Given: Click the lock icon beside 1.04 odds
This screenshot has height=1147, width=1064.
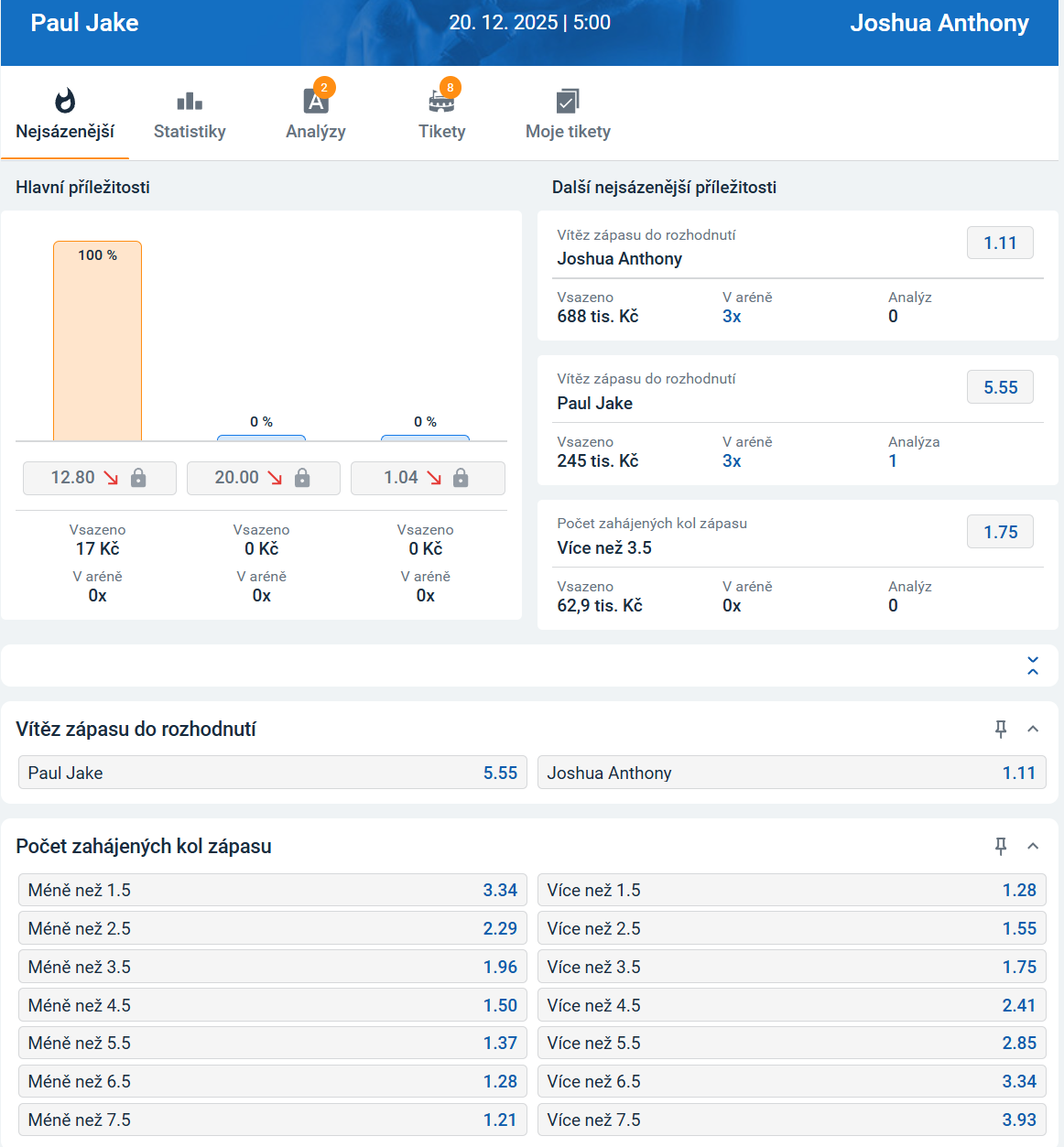Looking at the screenshot, I should [x=461, y=478].
